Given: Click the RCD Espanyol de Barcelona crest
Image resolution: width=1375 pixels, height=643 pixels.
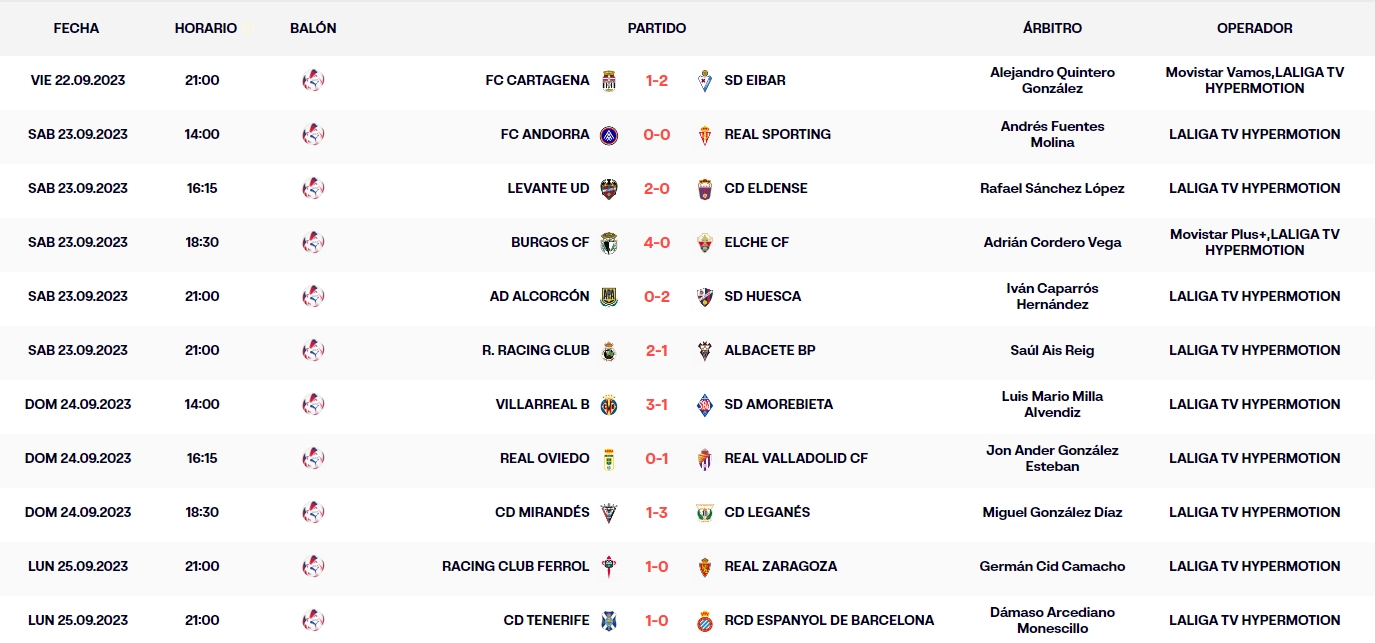Looking at the screenshot, I should pyautogui.click(x=703, y=619).
